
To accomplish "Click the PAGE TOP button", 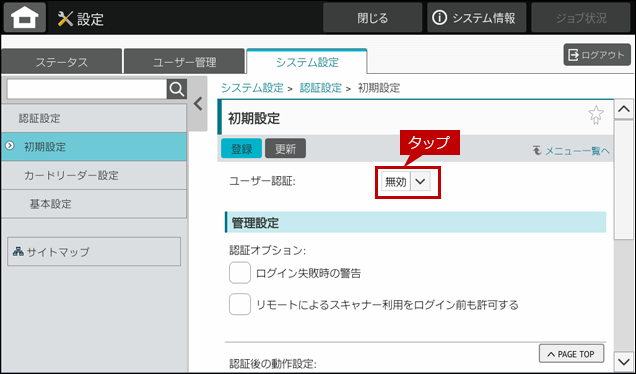I will click(571, 354).
